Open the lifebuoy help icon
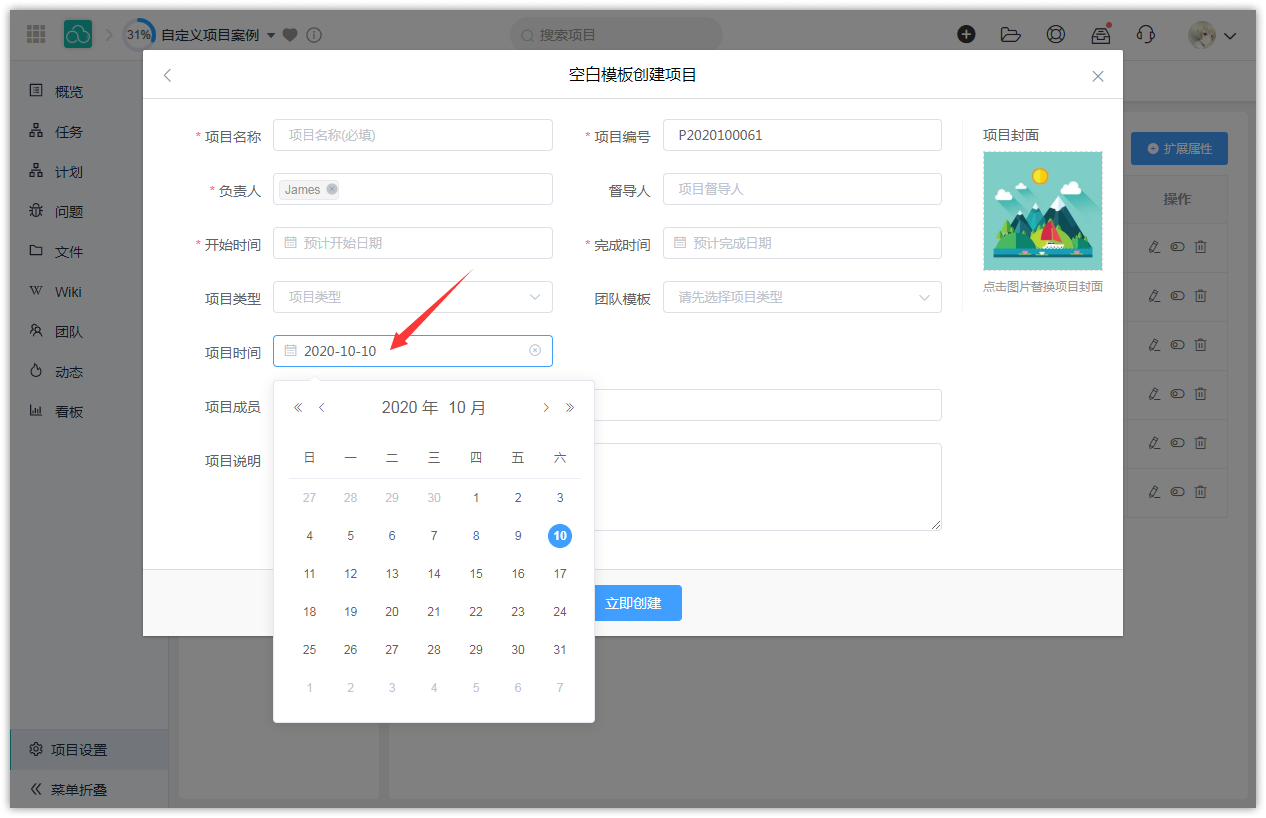The height and width of the screenshot is (818, 1266). [1056, 34]
